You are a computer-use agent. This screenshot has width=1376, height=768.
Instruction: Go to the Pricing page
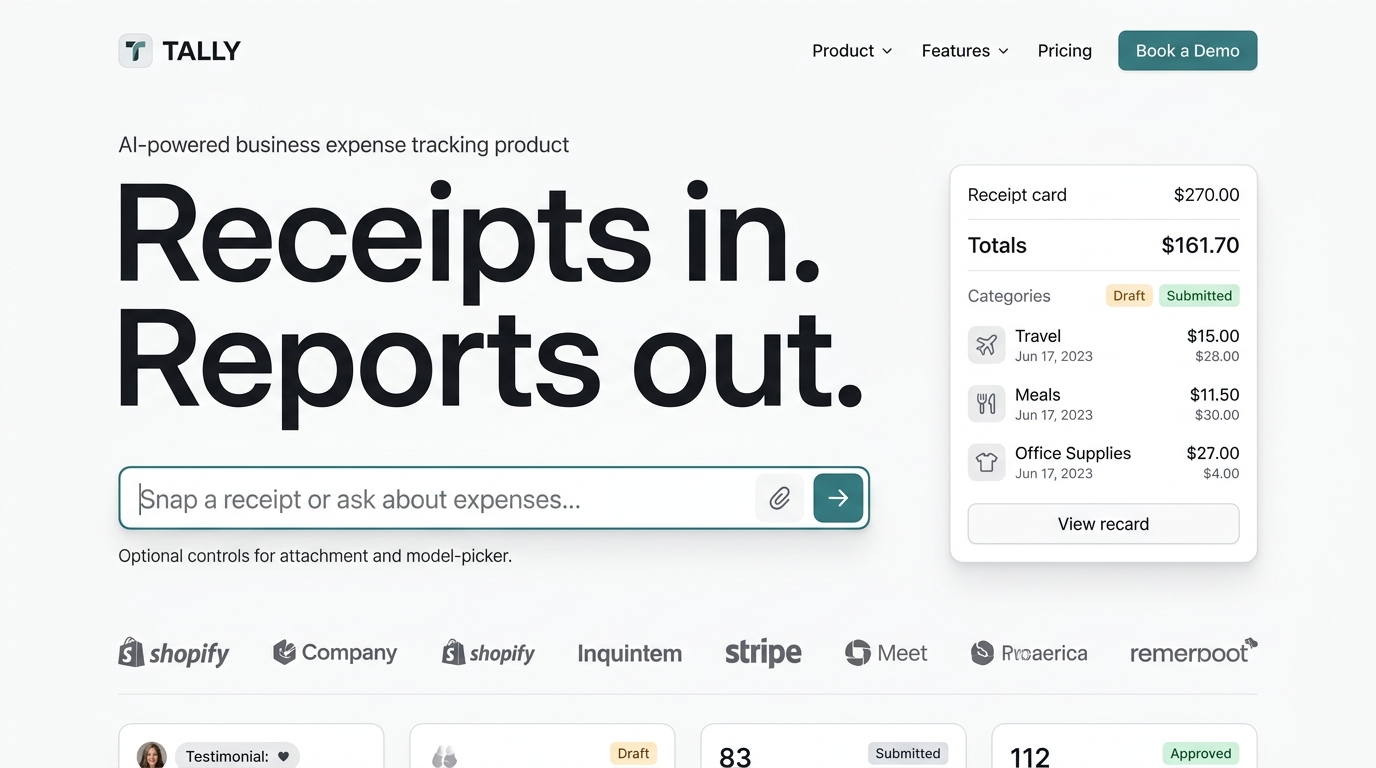pyautogui.click(x=1064, y=51)
